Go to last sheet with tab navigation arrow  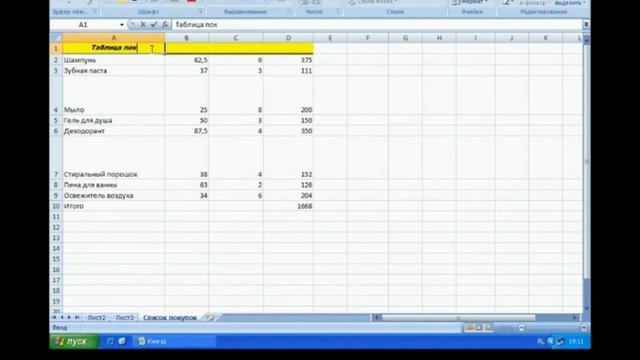coord(76,318)
